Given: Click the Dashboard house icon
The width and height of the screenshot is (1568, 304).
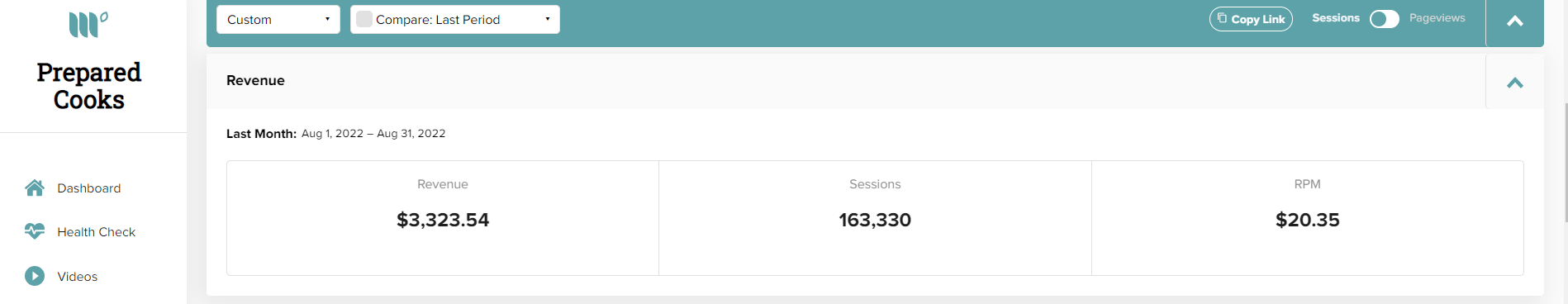Looking at the screenshot, I should [x=35, y=188].
